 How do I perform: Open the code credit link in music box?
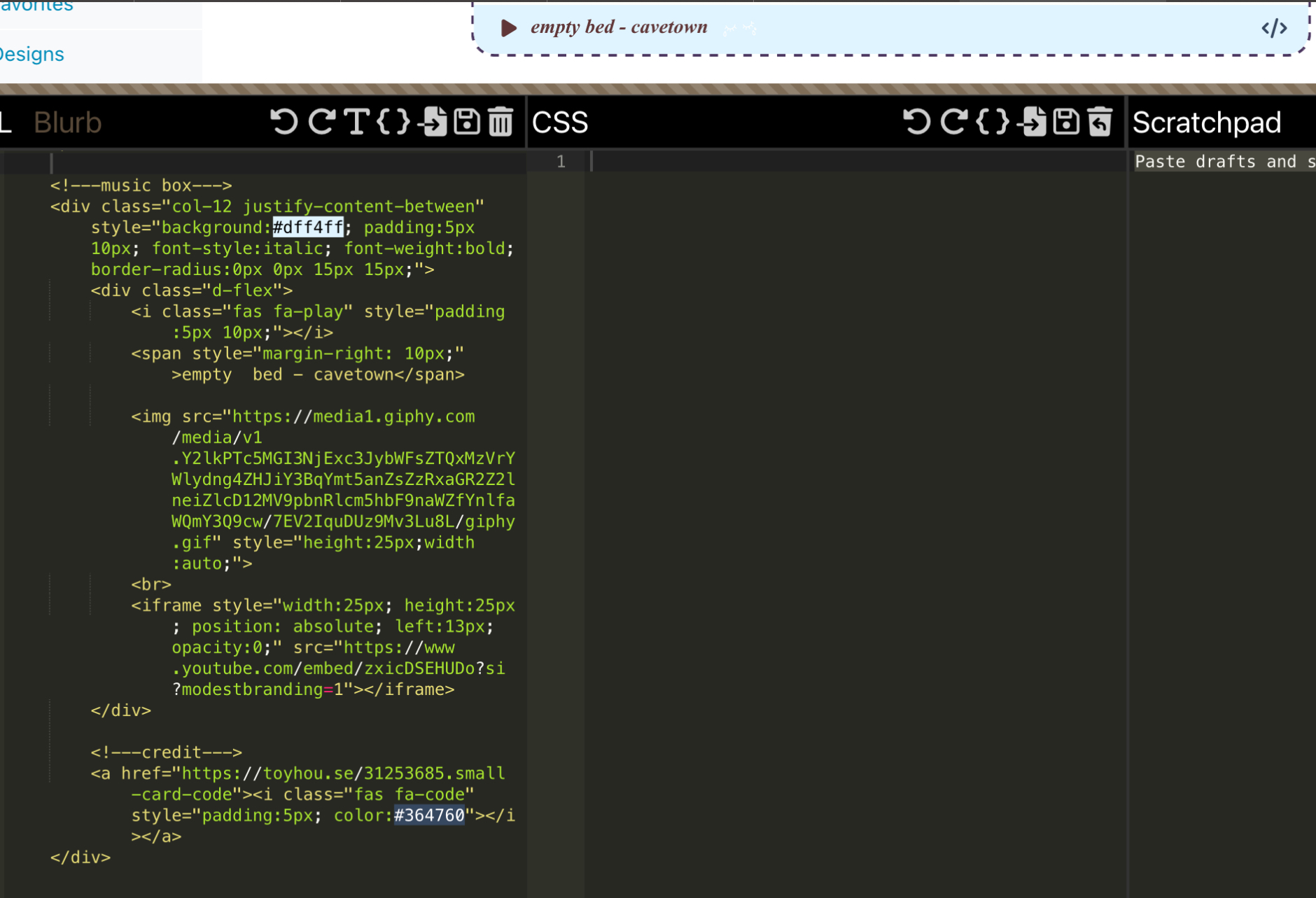coord(1273,28)
